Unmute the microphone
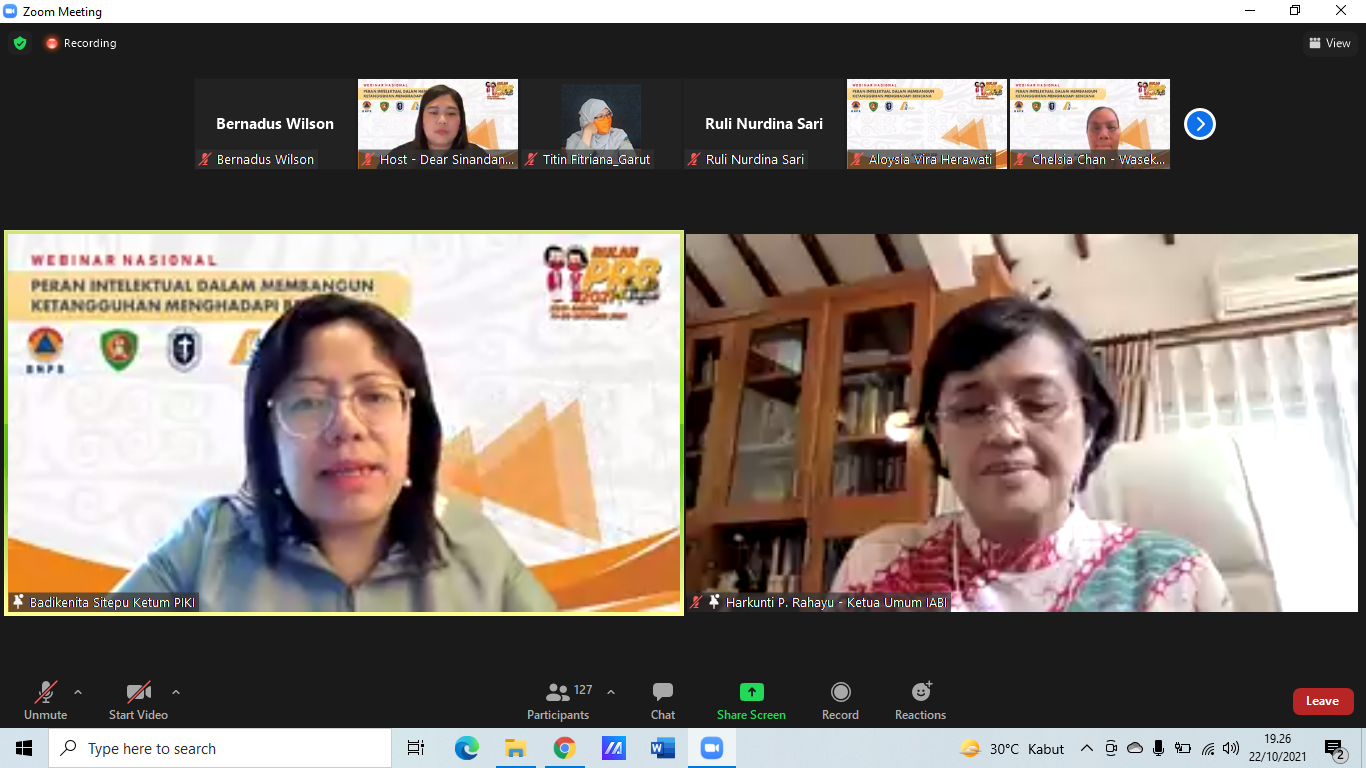Screen dimensions: 1366x768 (x=45, y=701)
